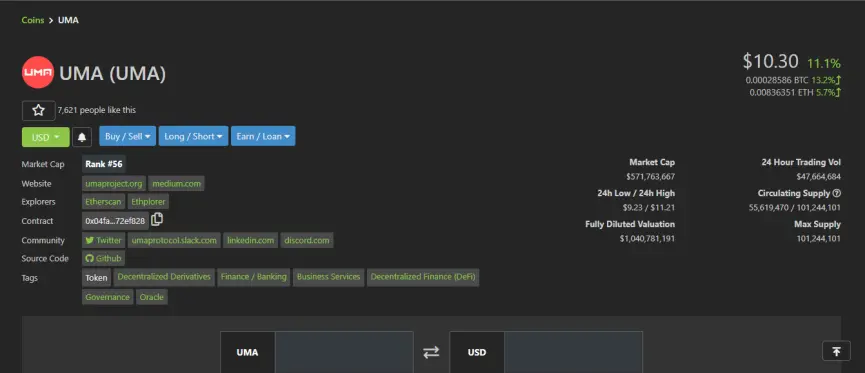
Task: Select the Decentralized Finance (DeFi) tag
Action: point(423,277)
